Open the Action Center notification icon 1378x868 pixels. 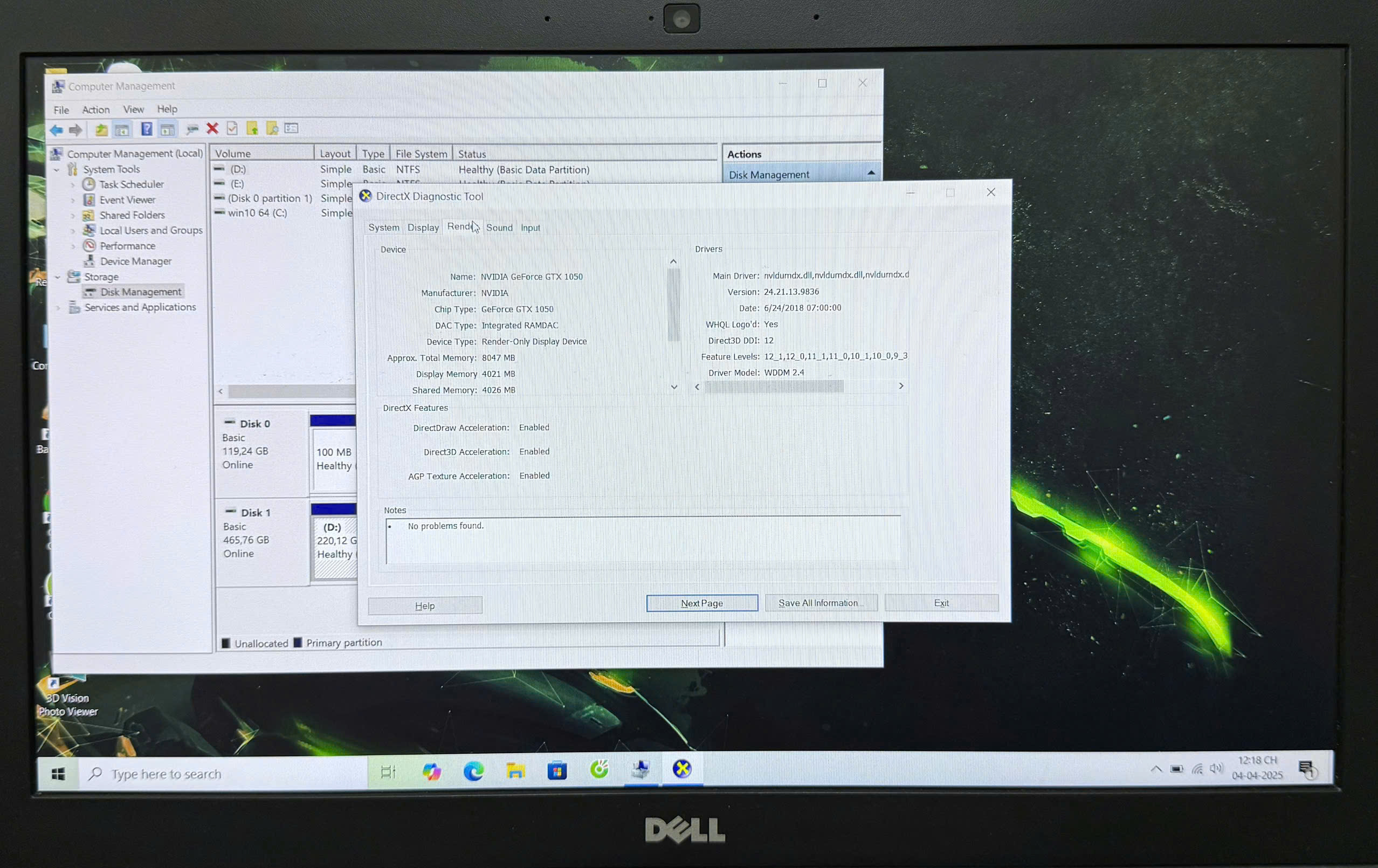(1307, 769)
